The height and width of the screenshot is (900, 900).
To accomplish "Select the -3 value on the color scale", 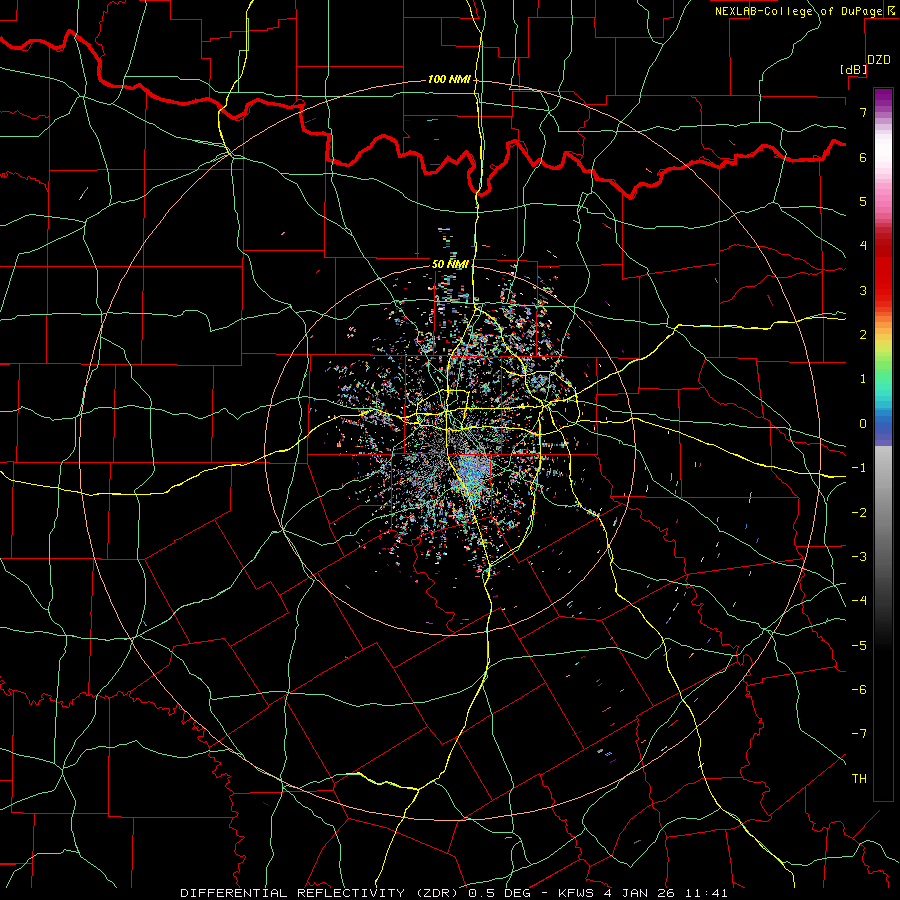I will point(859,557).
